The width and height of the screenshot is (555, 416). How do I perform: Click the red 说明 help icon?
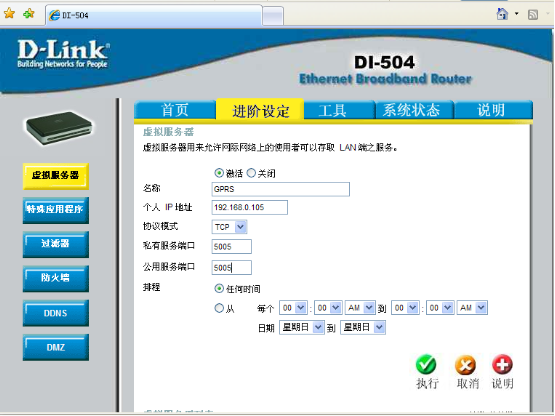pos(502,364)
